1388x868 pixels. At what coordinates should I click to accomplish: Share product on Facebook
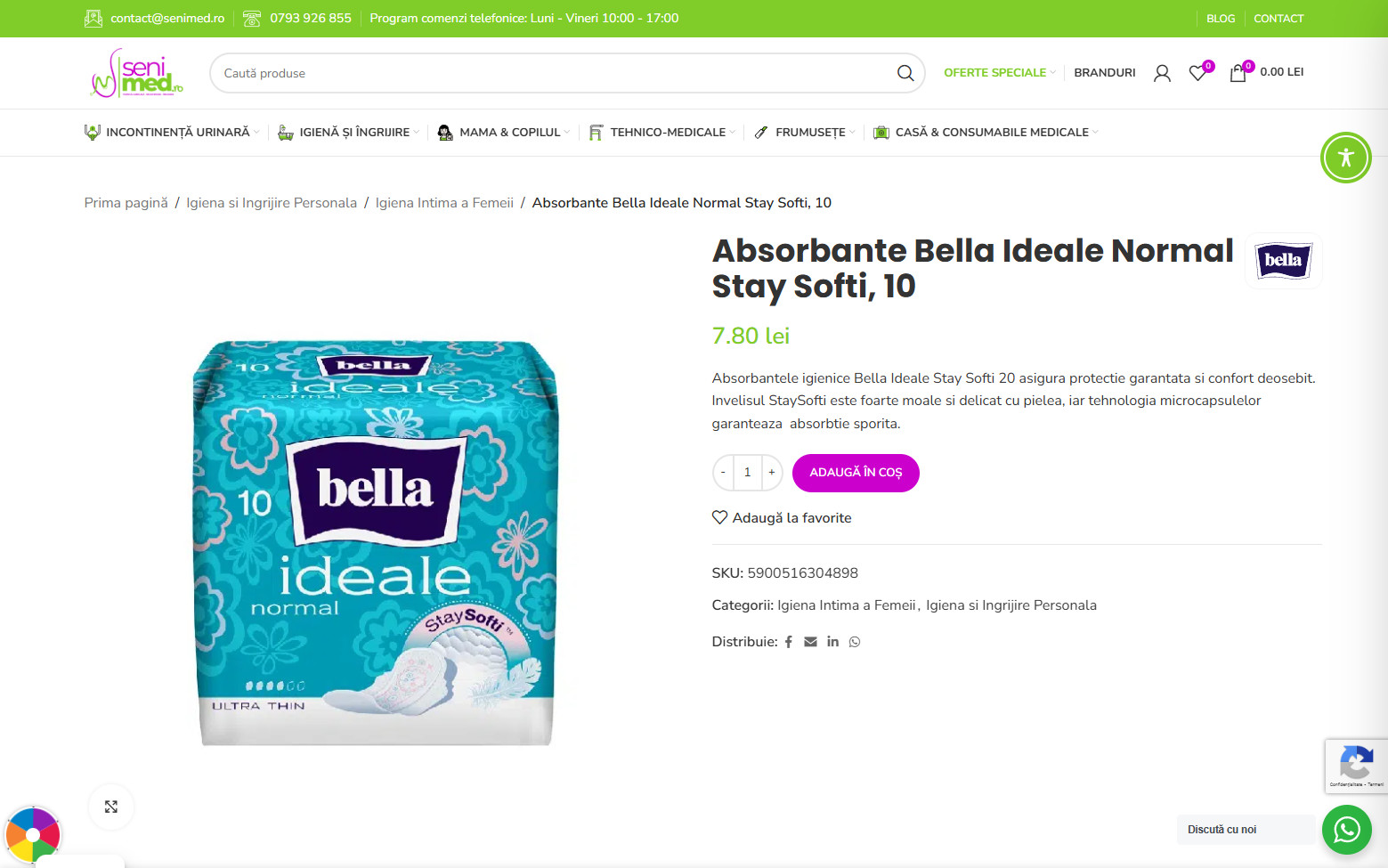[788, 642]
